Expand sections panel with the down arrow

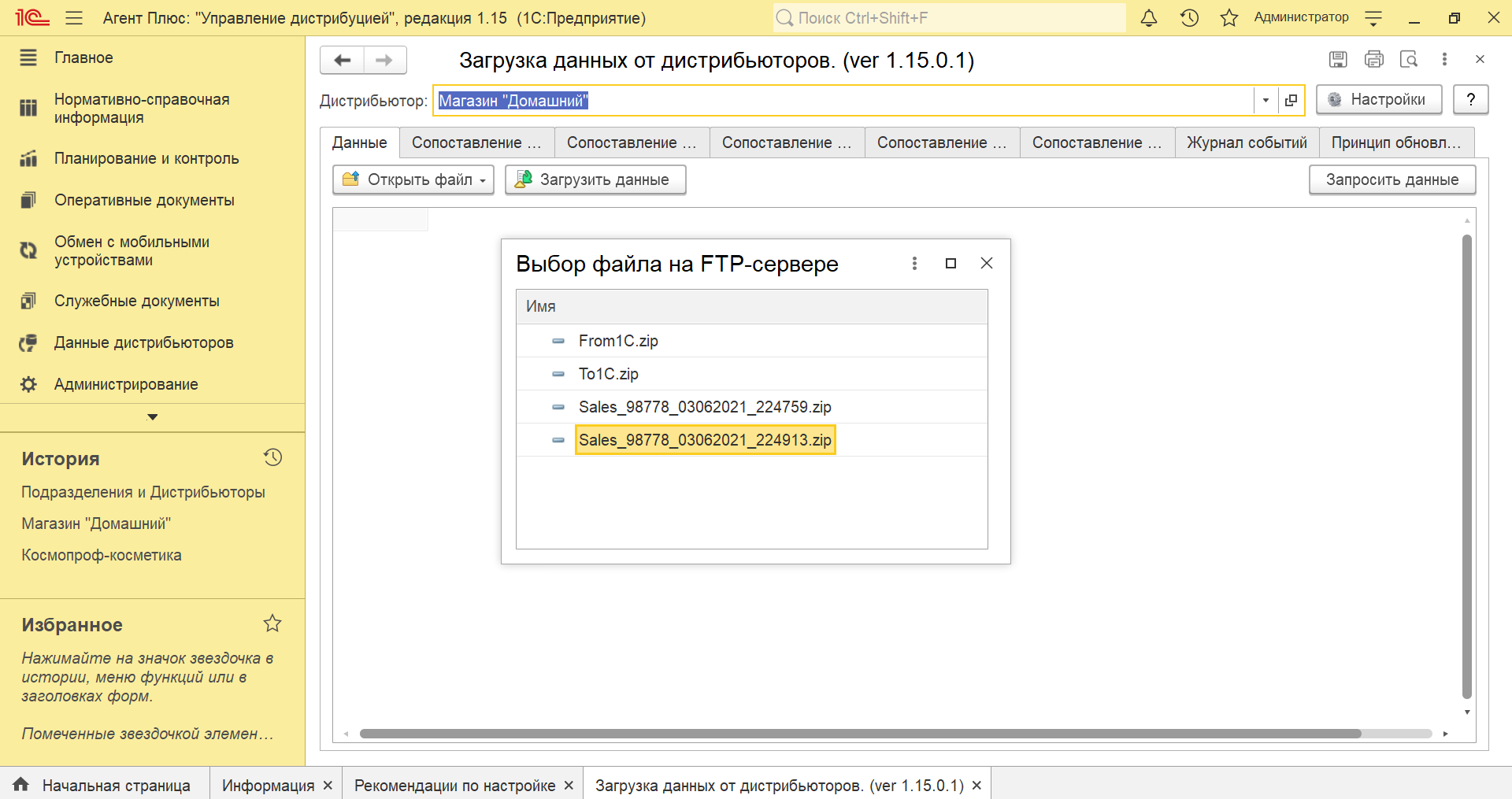coord(153,417)
